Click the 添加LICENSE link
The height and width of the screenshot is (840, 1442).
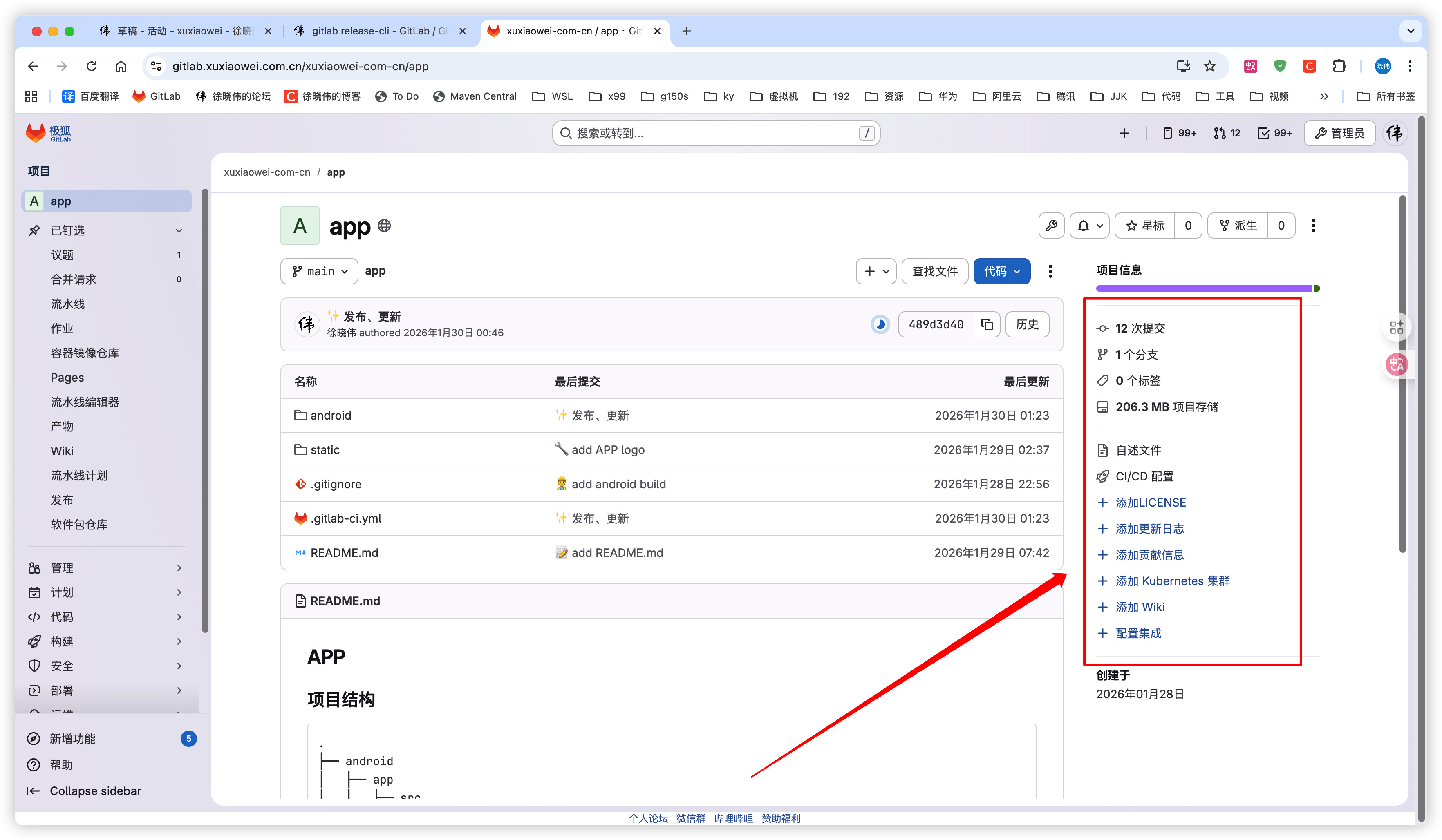click(1150, 502)
